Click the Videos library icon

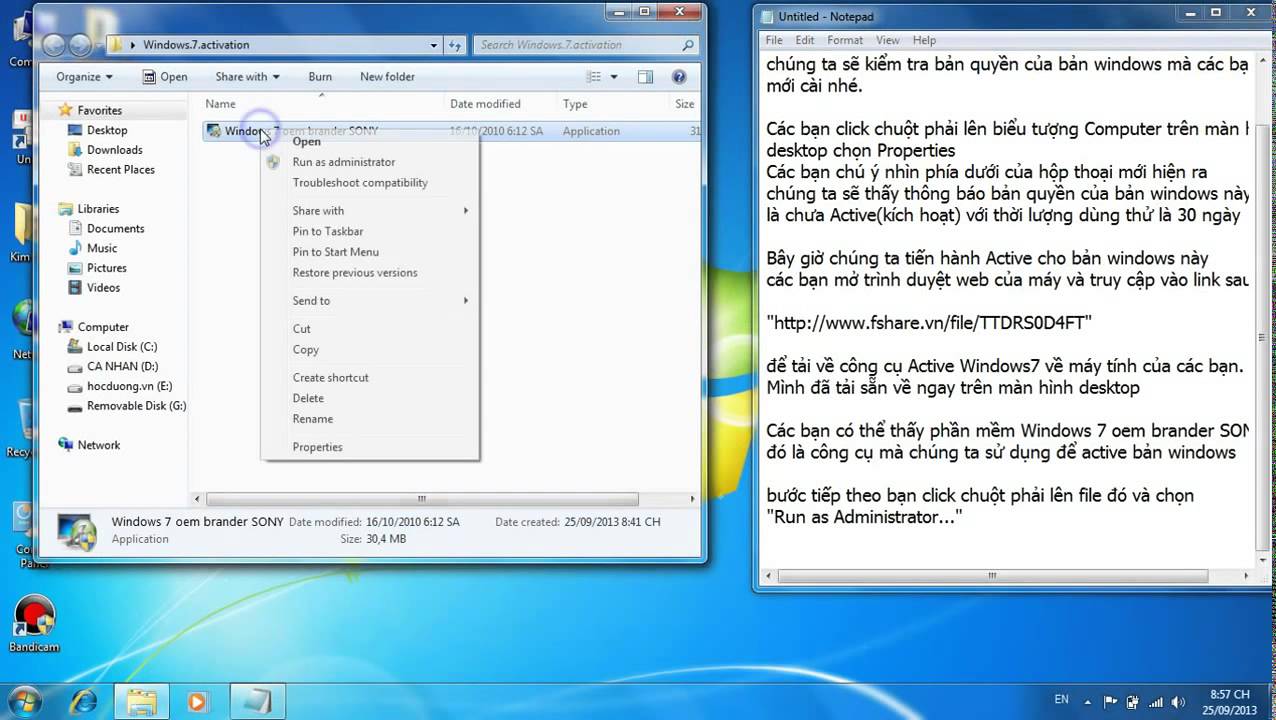76,288
